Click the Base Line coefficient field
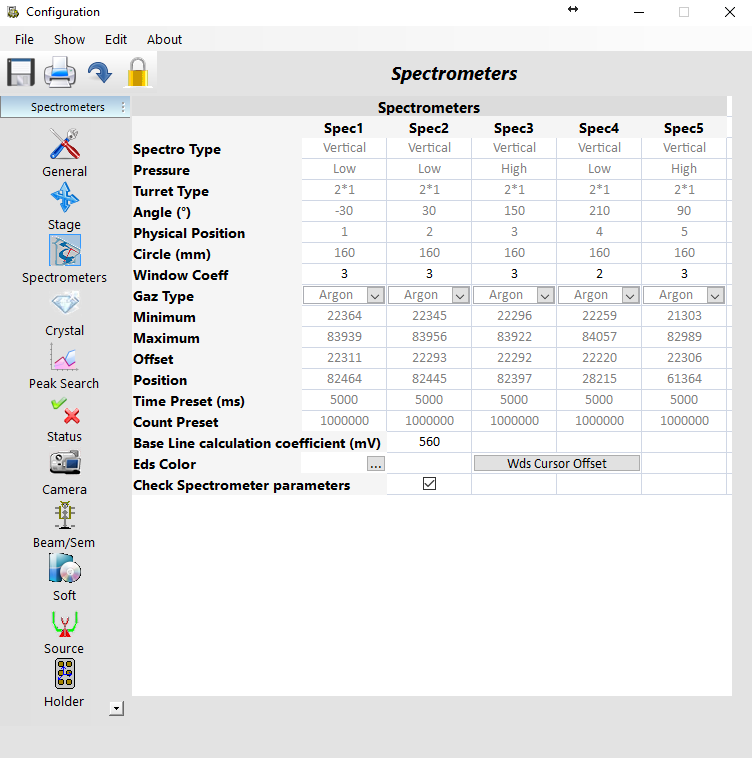This screenshot has width=752, height=758. click(x=429, y=442)
